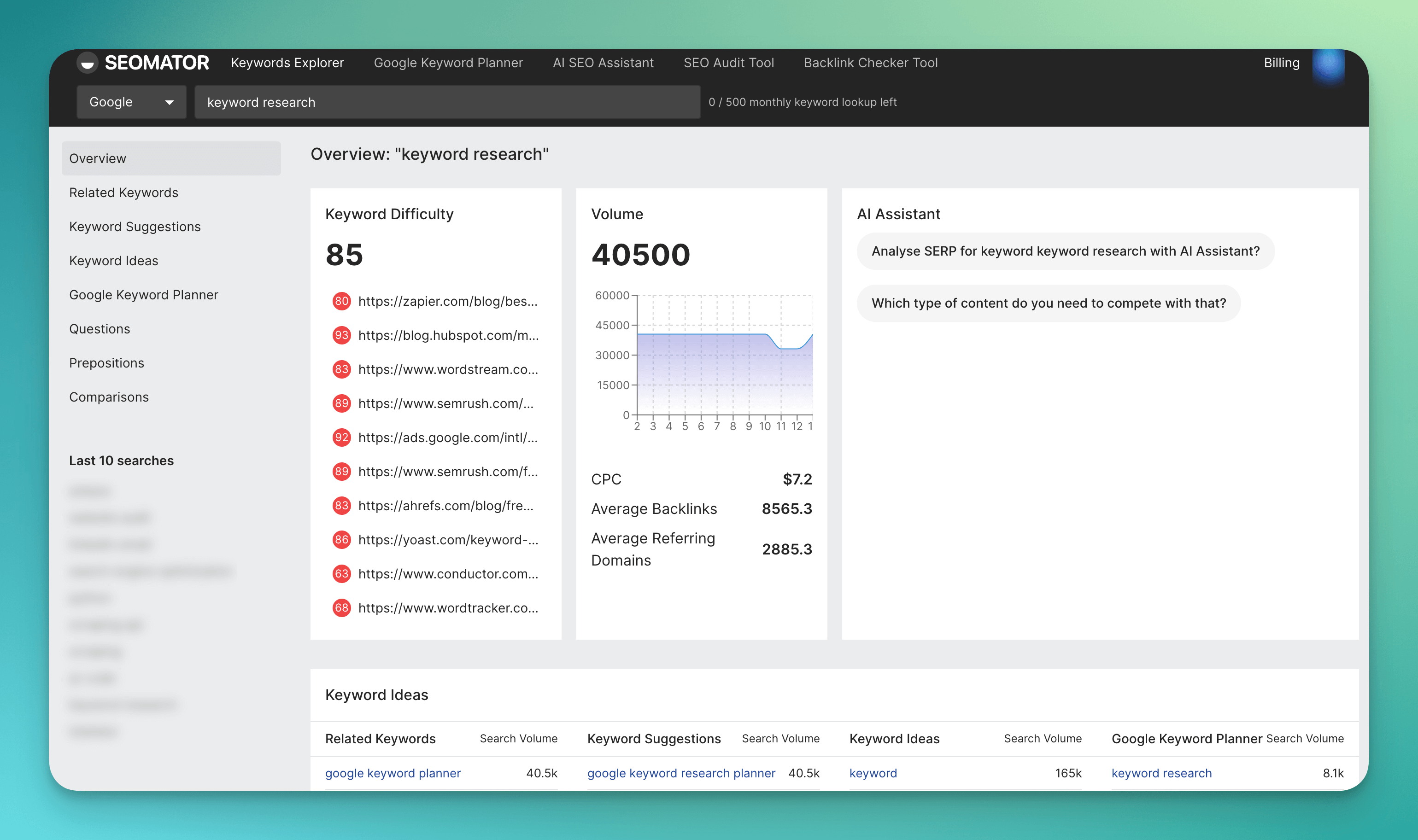Click the 86 yoast difficulty badge
Viewport: 1418px width, 840px height.
click(341, 539)
